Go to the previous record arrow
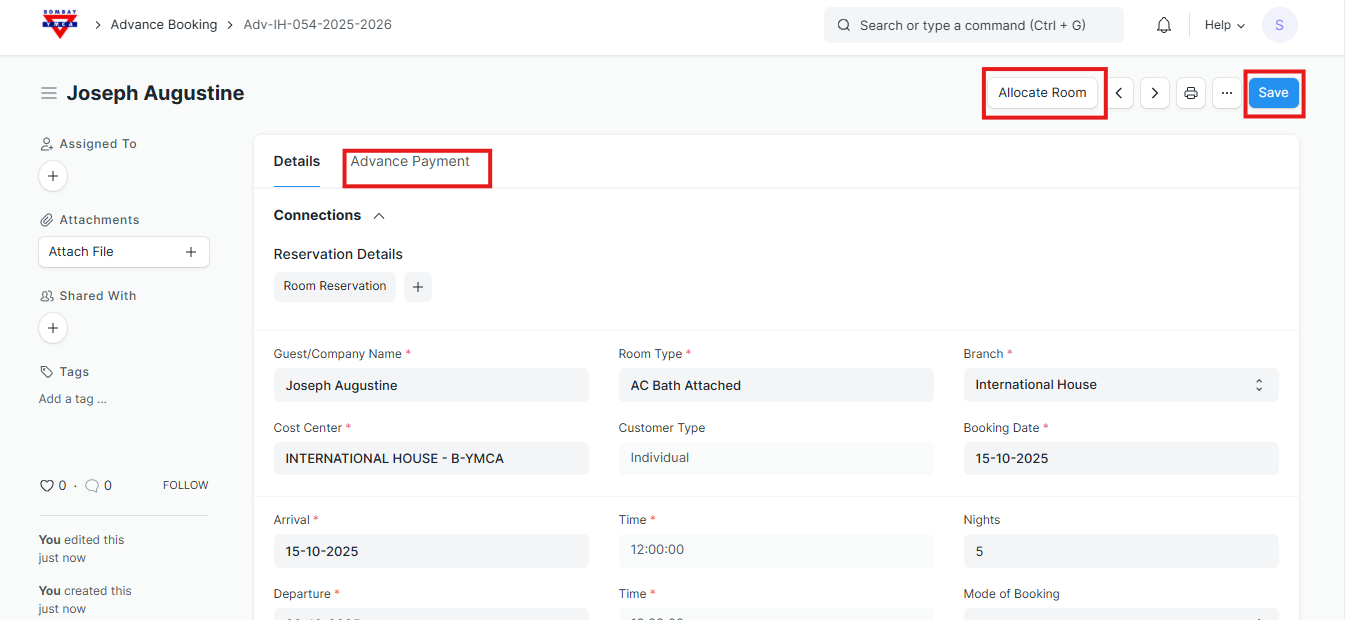The height and width of the screenshot is (620, 1345). 1119,93
